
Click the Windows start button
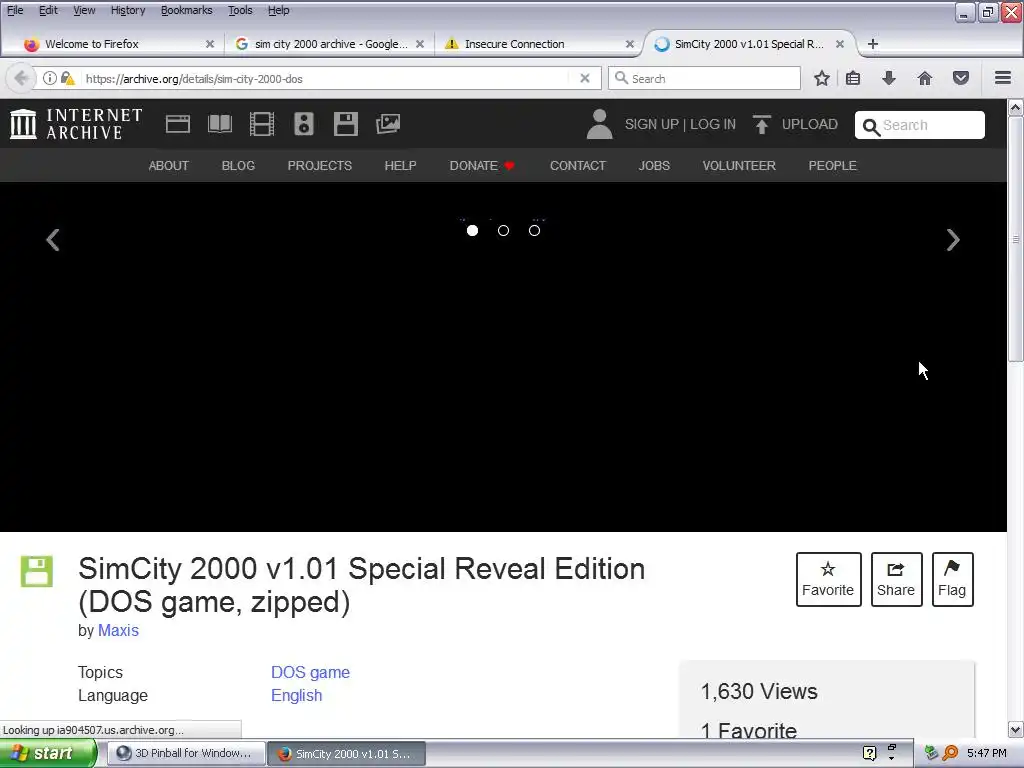[x=48, y=754]
